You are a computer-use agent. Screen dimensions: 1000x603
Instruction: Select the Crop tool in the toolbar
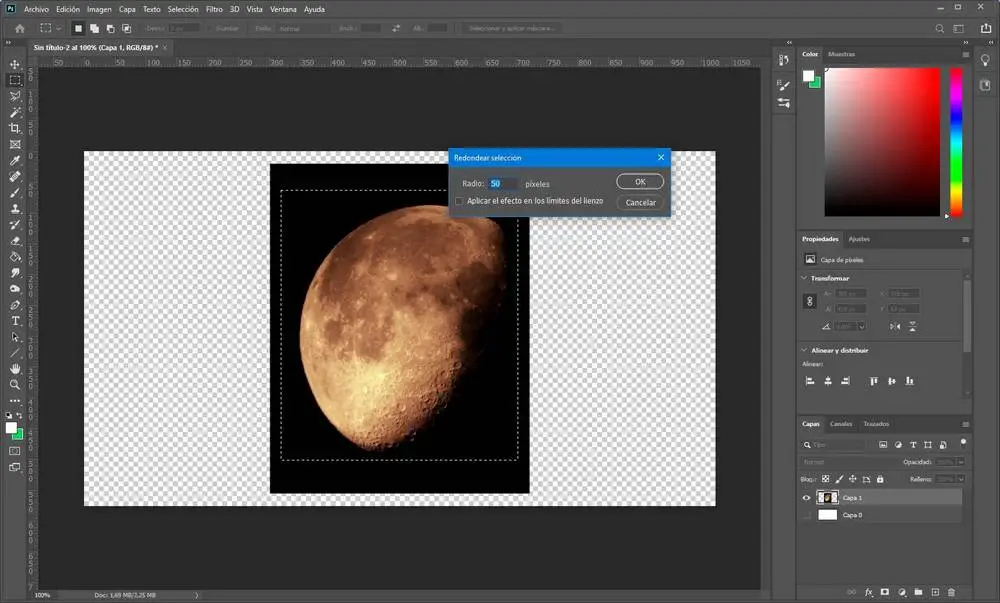(15, 128)
